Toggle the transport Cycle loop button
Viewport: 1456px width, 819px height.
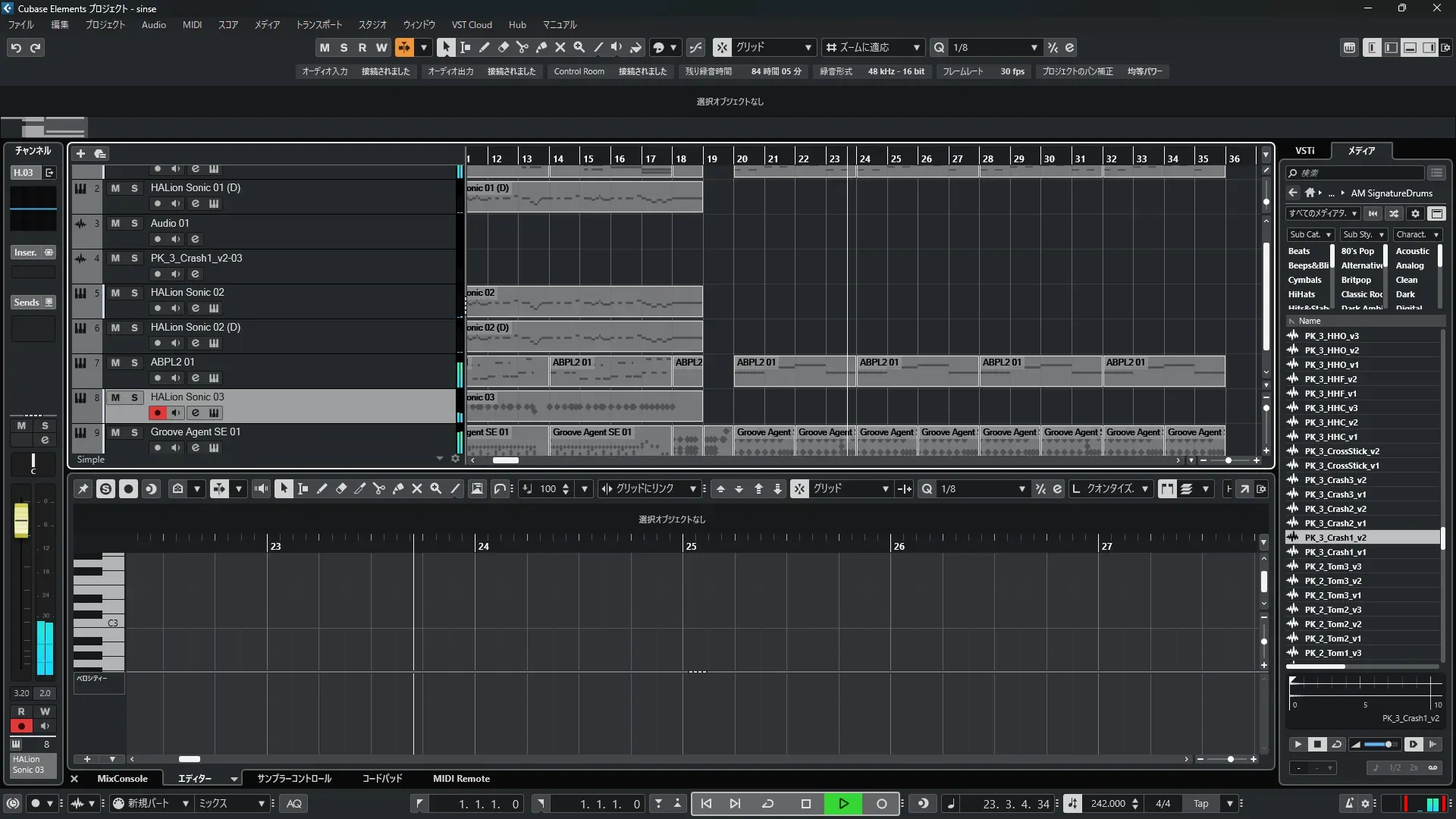click(x=767, y=804)
